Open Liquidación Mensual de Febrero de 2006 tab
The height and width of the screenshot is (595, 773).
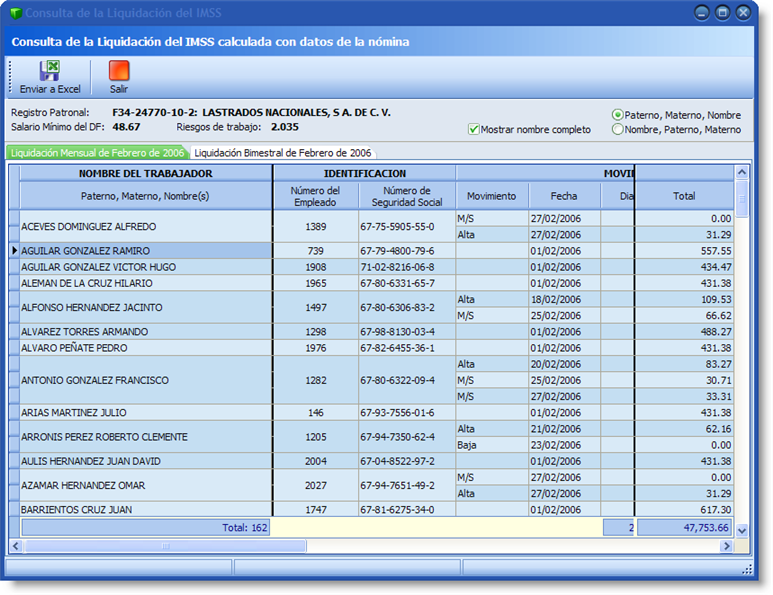(x=97, y=153)
